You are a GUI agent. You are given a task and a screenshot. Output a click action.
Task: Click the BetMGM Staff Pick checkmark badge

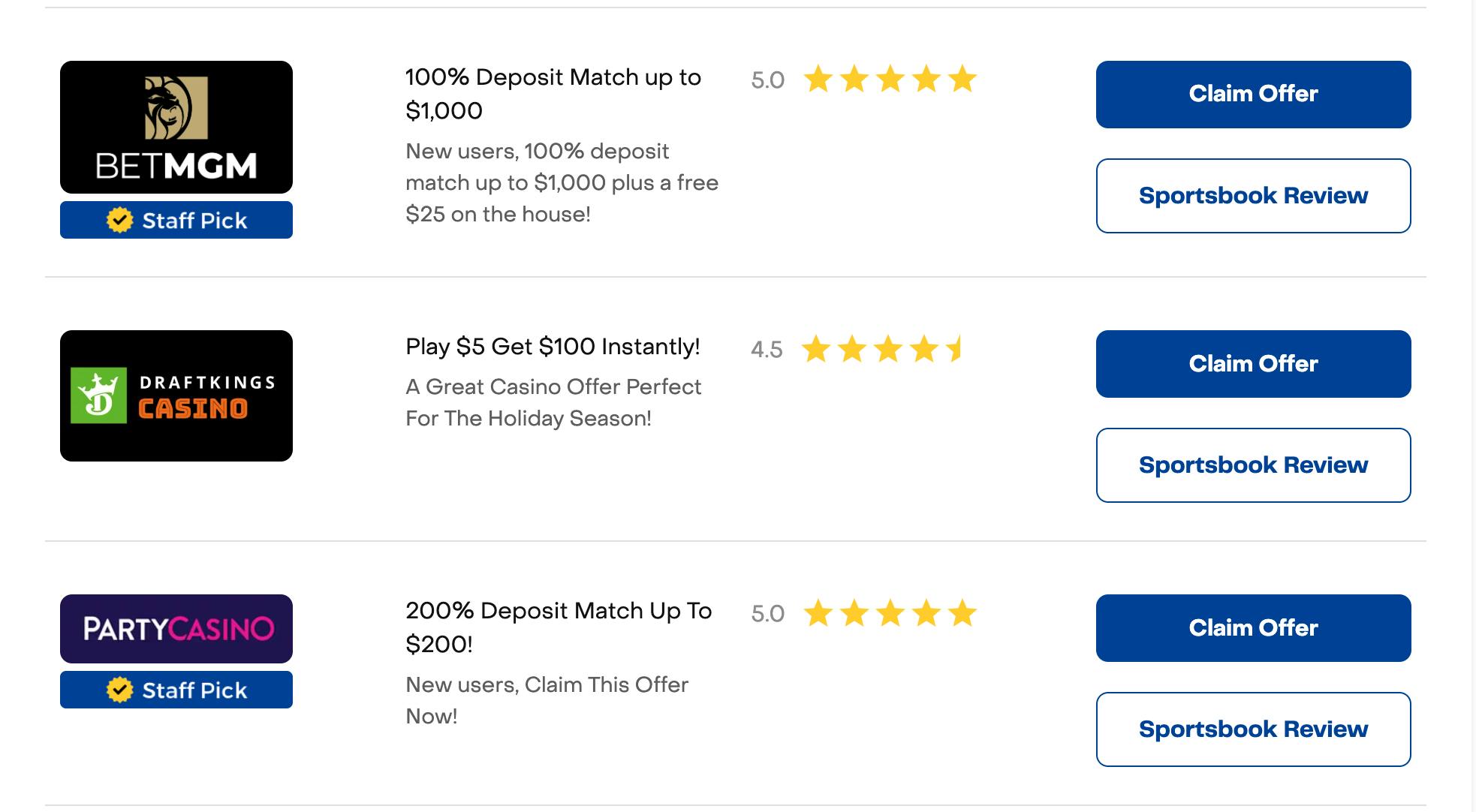point(119,221)
